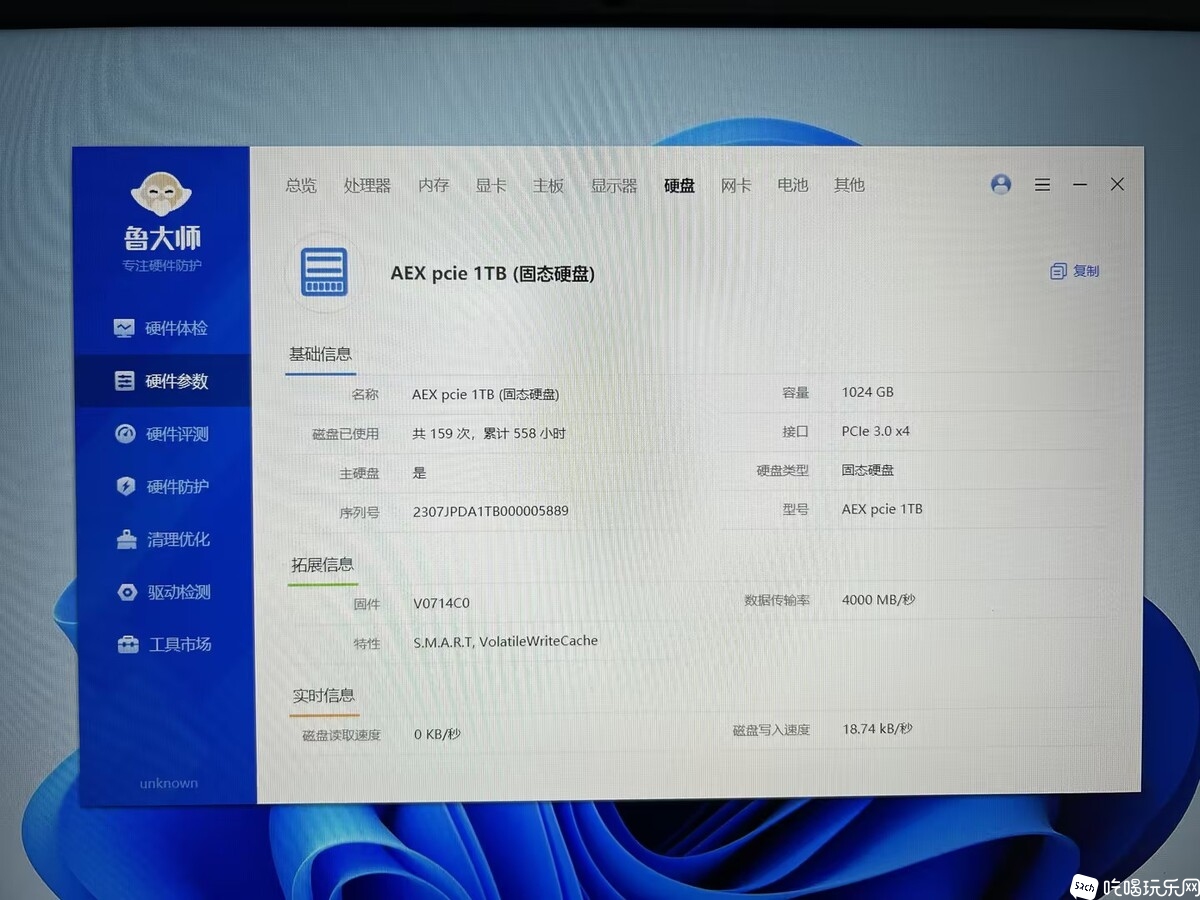Click the 实时信息 section heading

coord(324,695)
